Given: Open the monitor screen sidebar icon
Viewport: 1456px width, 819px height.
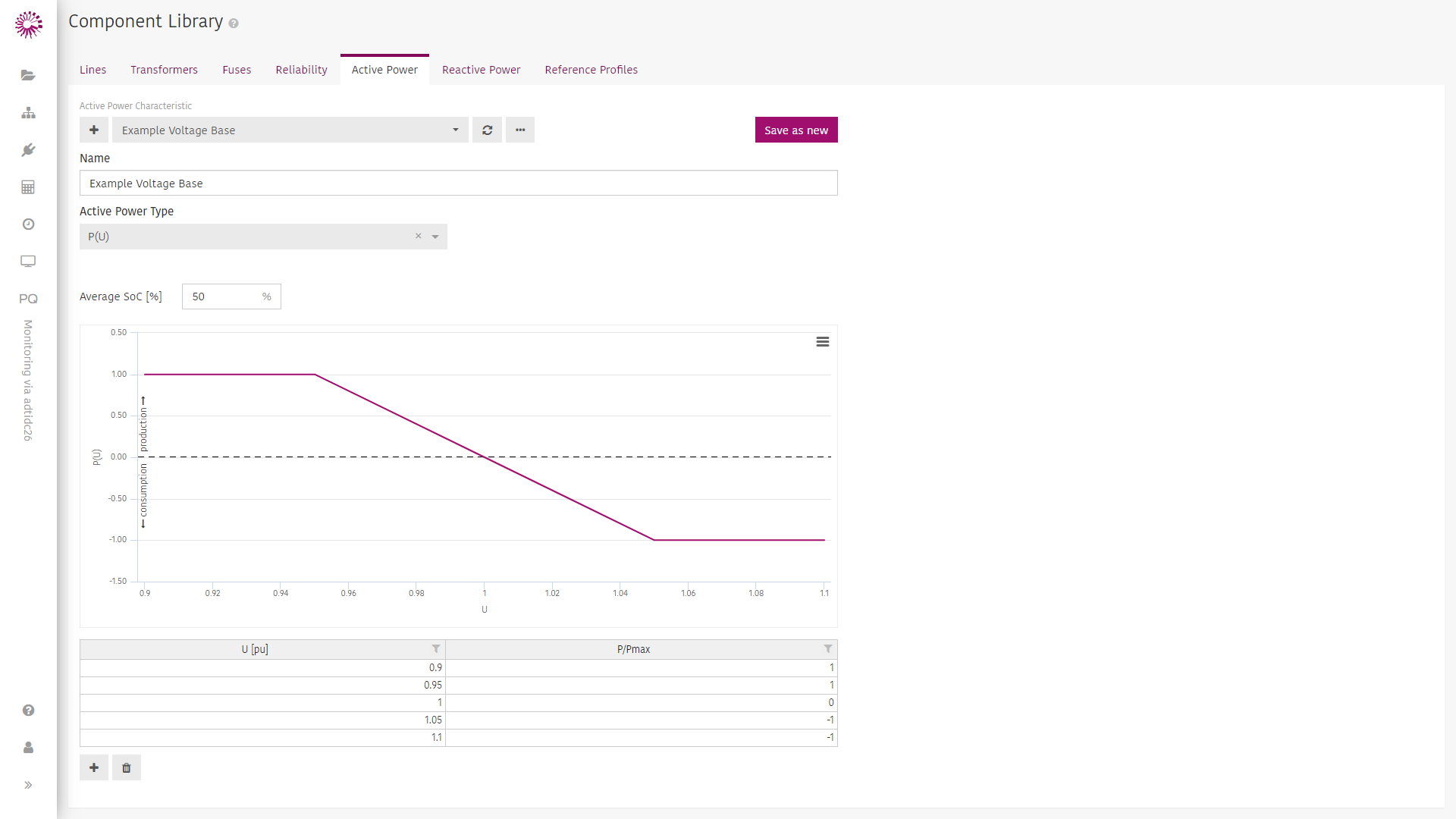Looking at the screenshot, I should (x=28, y=261).
